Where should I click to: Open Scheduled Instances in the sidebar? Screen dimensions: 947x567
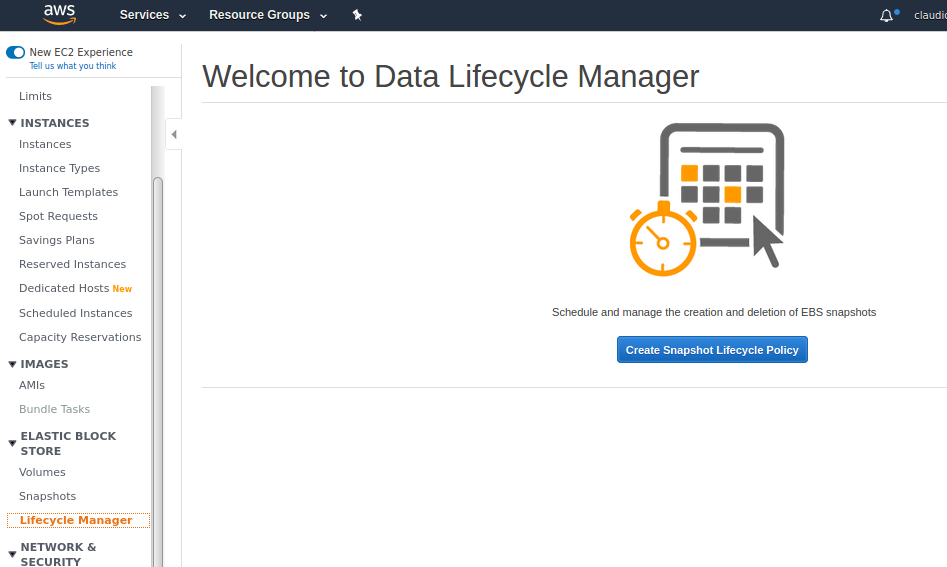[75, 313]
